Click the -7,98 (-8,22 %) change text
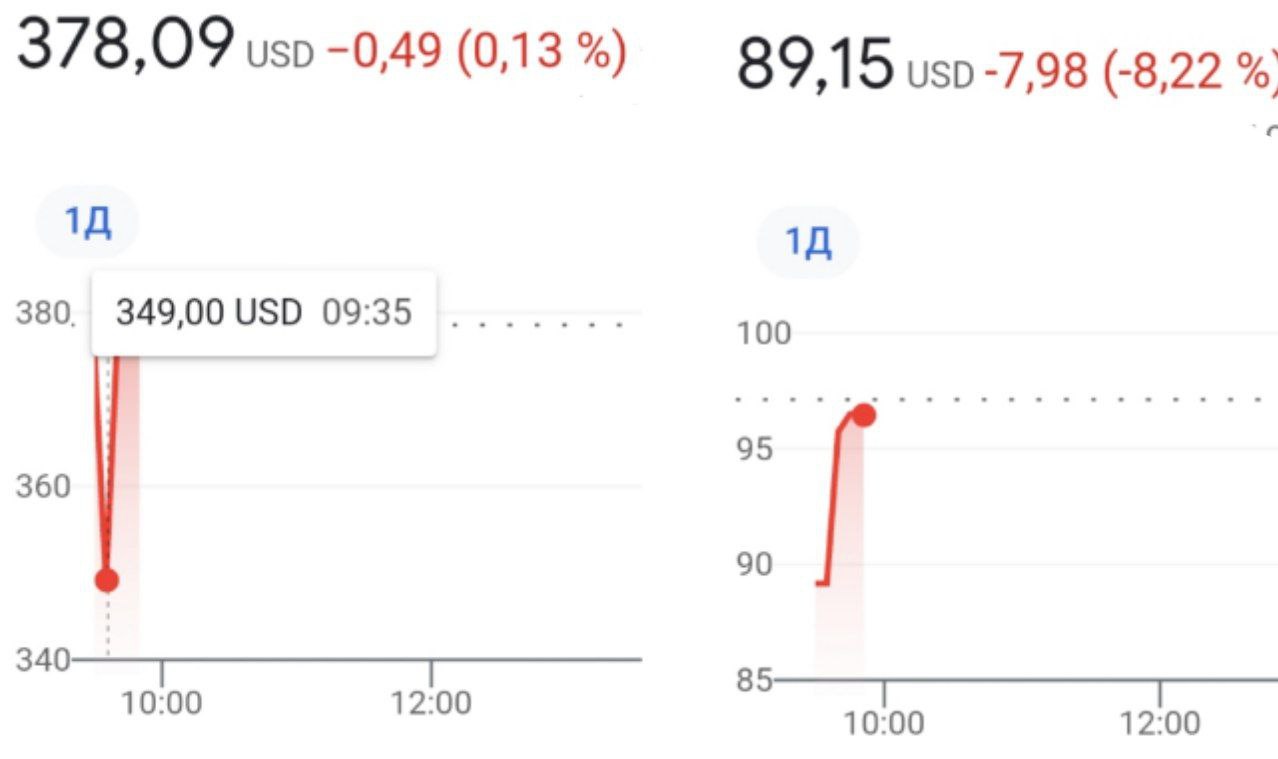This screenshot has width=1278, height=759. pyautogui.click(x=1130, y=68)
